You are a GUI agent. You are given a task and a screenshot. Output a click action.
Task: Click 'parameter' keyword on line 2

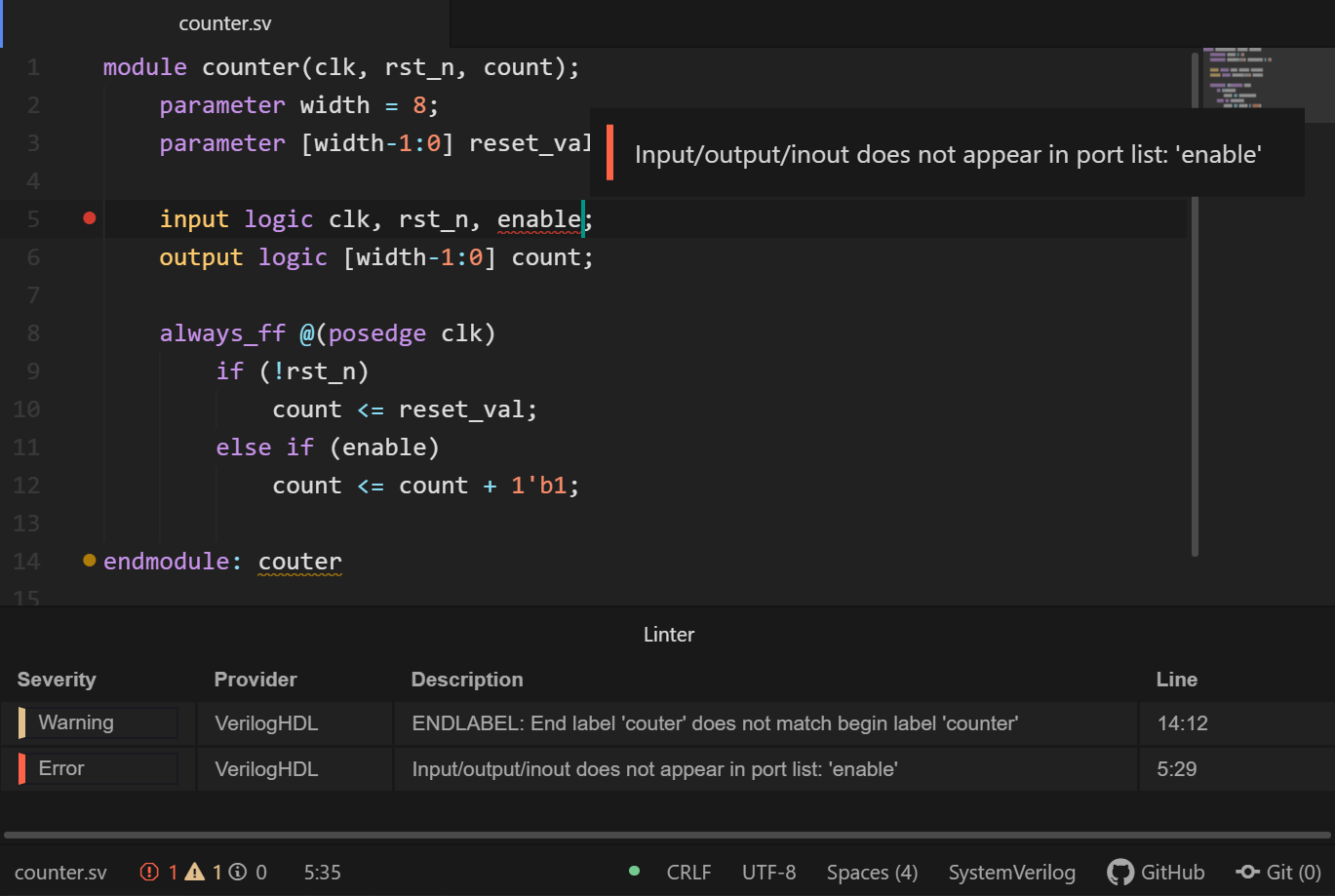(x=223, y=105)
